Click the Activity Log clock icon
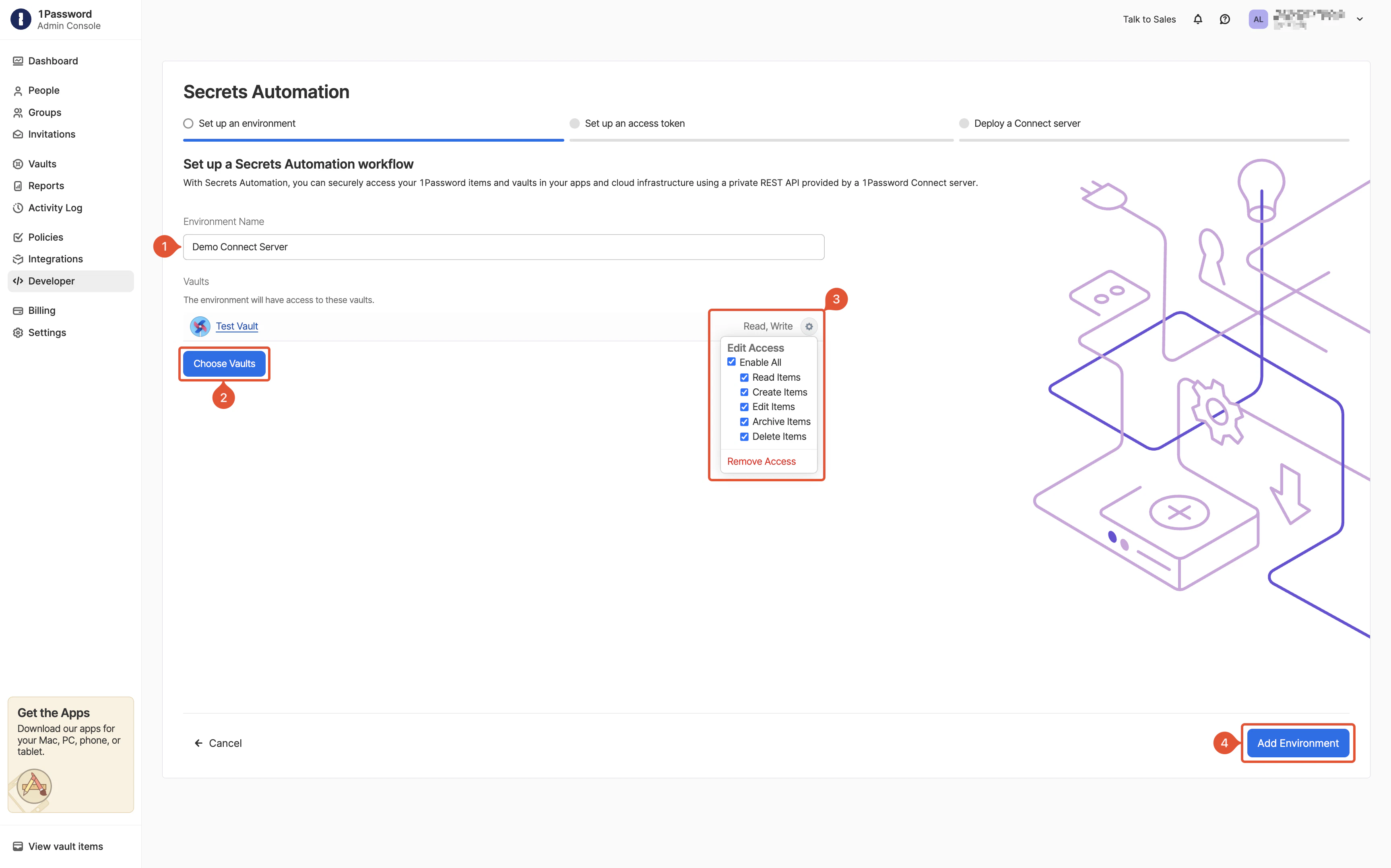 point(18,208)
